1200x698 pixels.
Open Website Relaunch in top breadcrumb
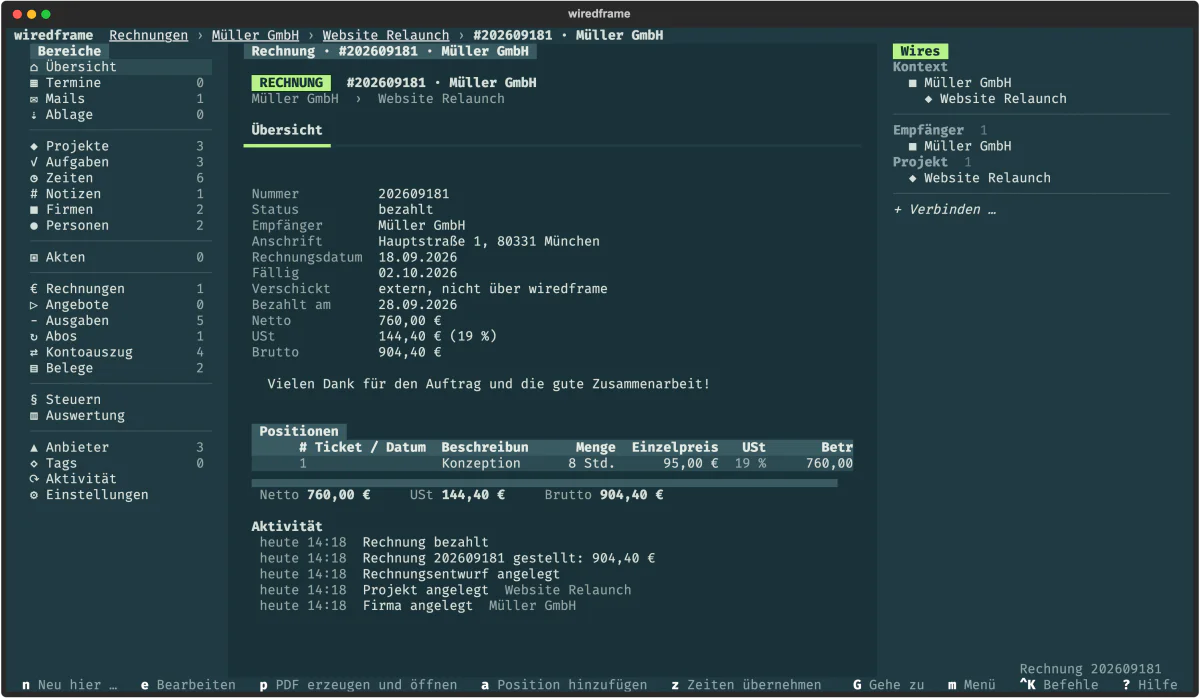tap(386, 35)
